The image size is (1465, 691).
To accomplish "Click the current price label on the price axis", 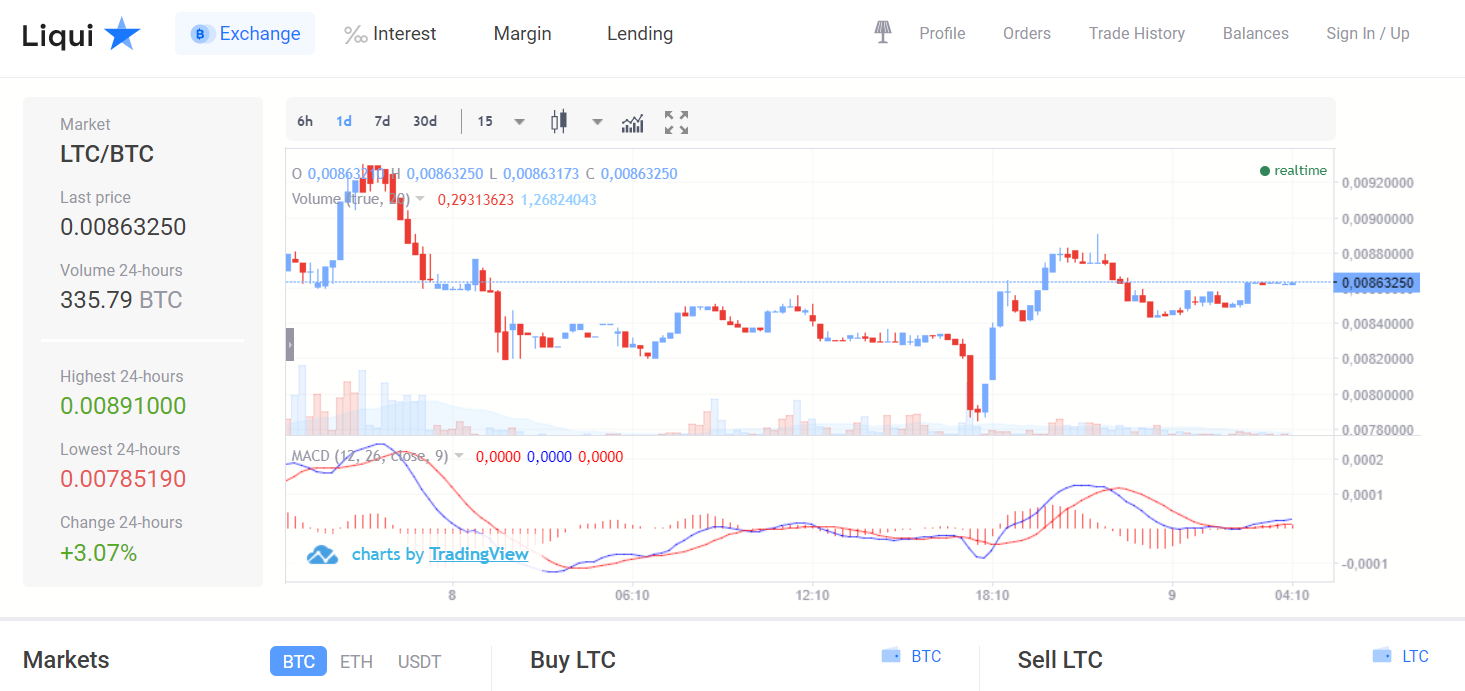I will pyautogui.click(x=1377, y=283).
